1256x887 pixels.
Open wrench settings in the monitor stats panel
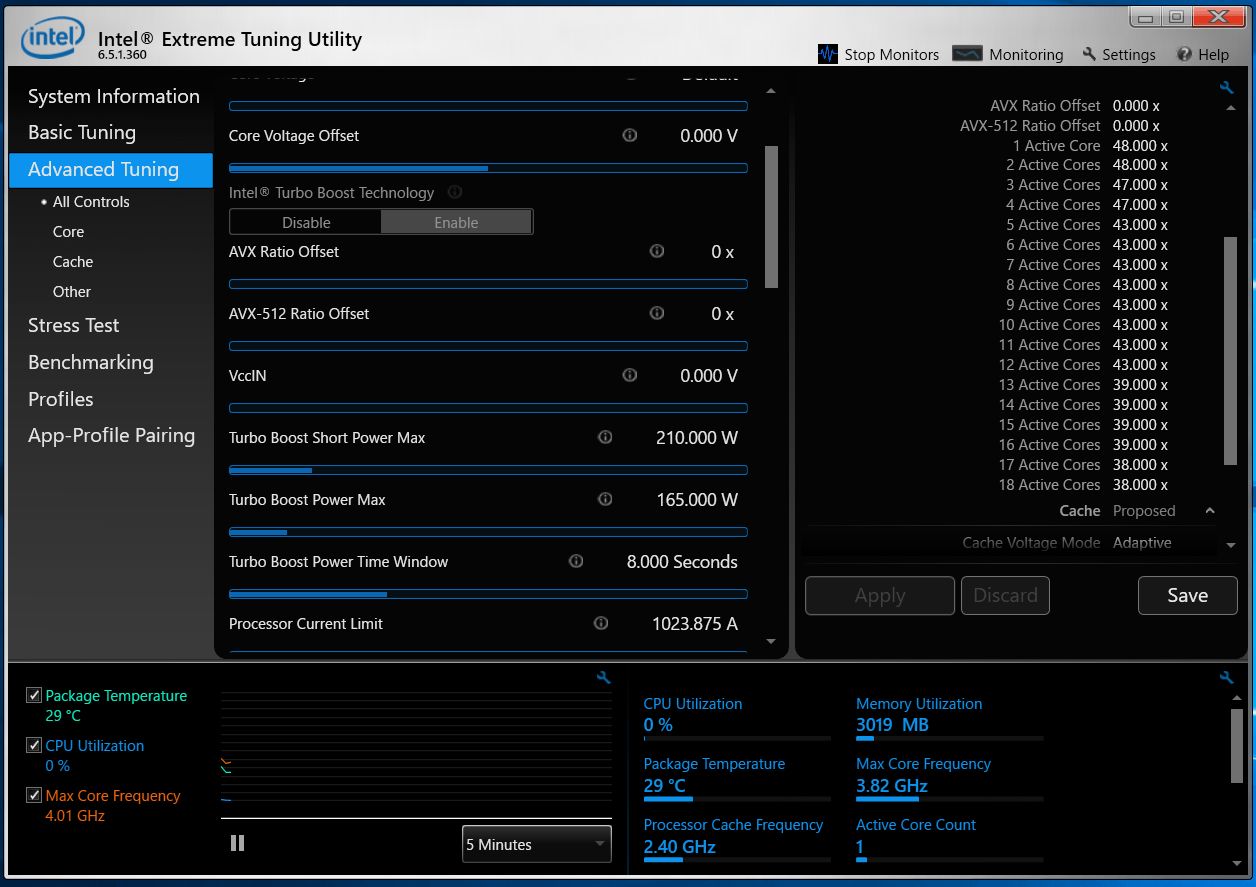point(1227,677)
